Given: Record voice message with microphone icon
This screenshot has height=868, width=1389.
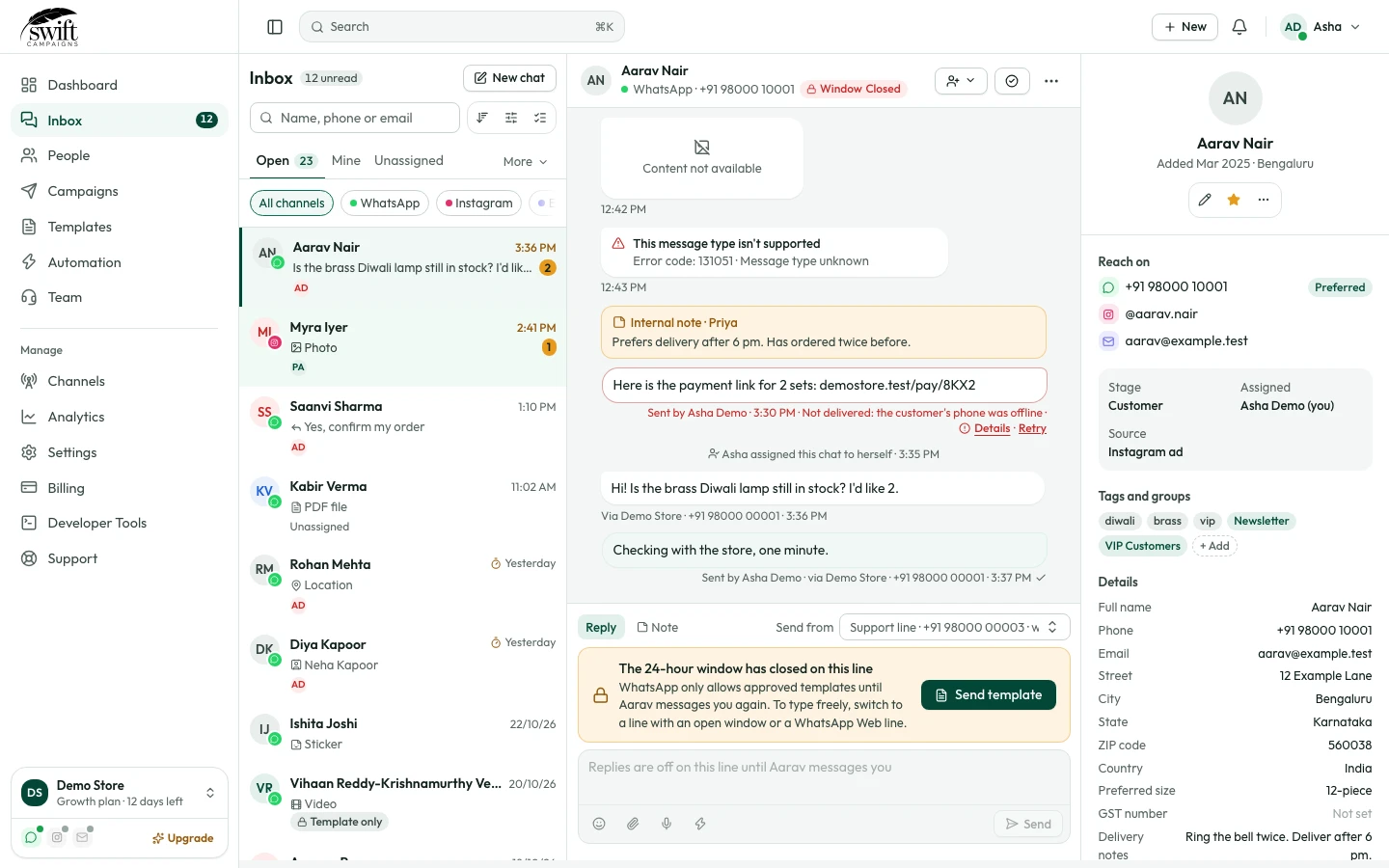Looking at the screenshot, I should pos(667,824).
